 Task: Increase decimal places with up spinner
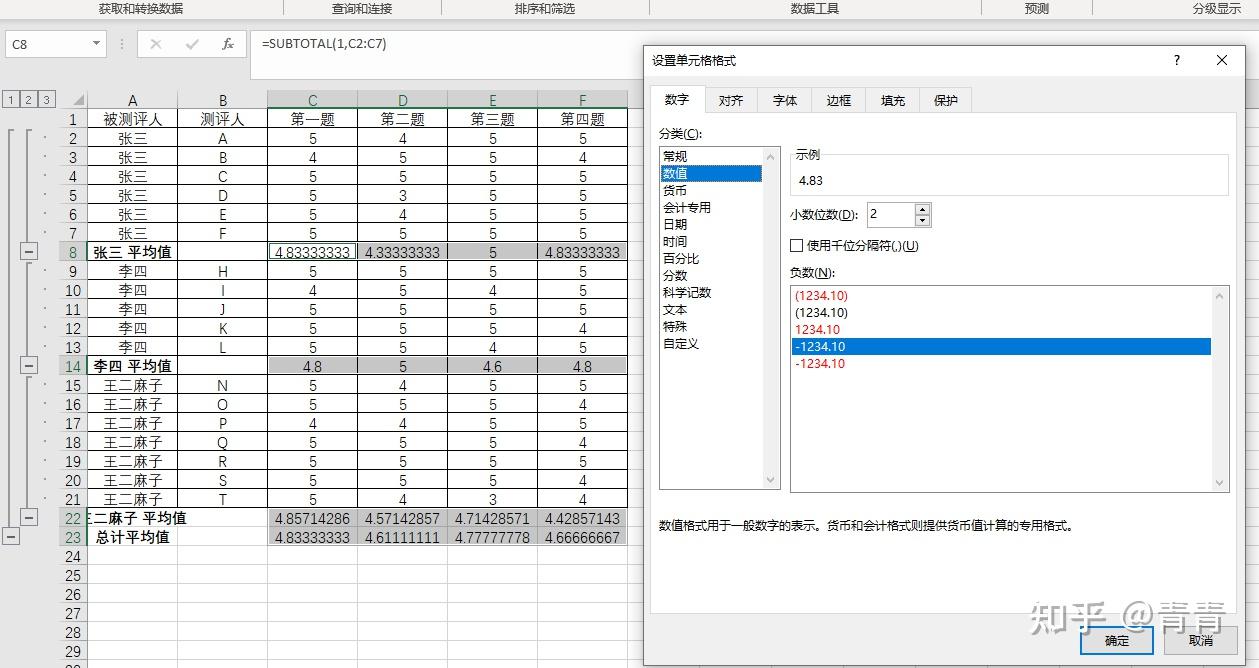tap(922, 209)
